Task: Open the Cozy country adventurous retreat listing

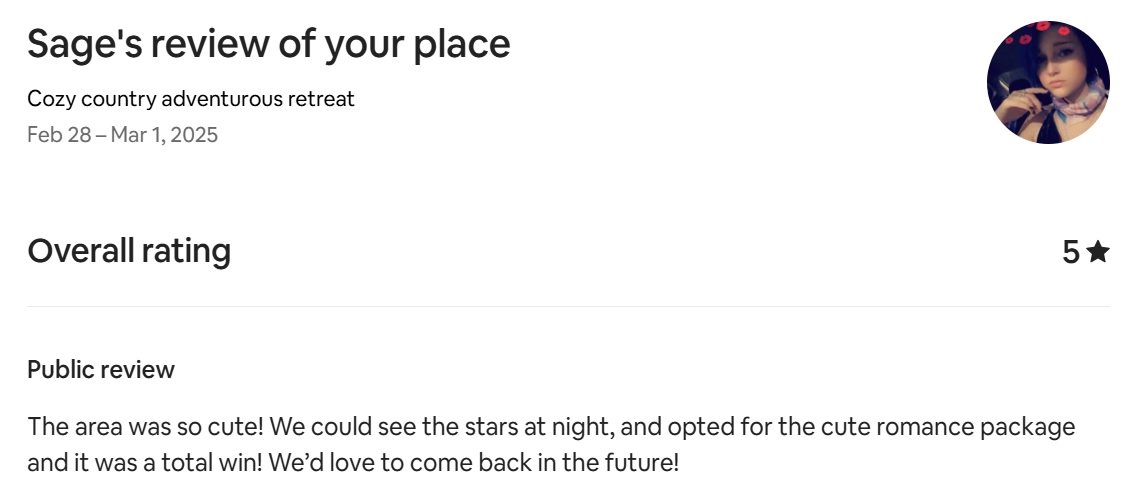Action: [191, 98]
